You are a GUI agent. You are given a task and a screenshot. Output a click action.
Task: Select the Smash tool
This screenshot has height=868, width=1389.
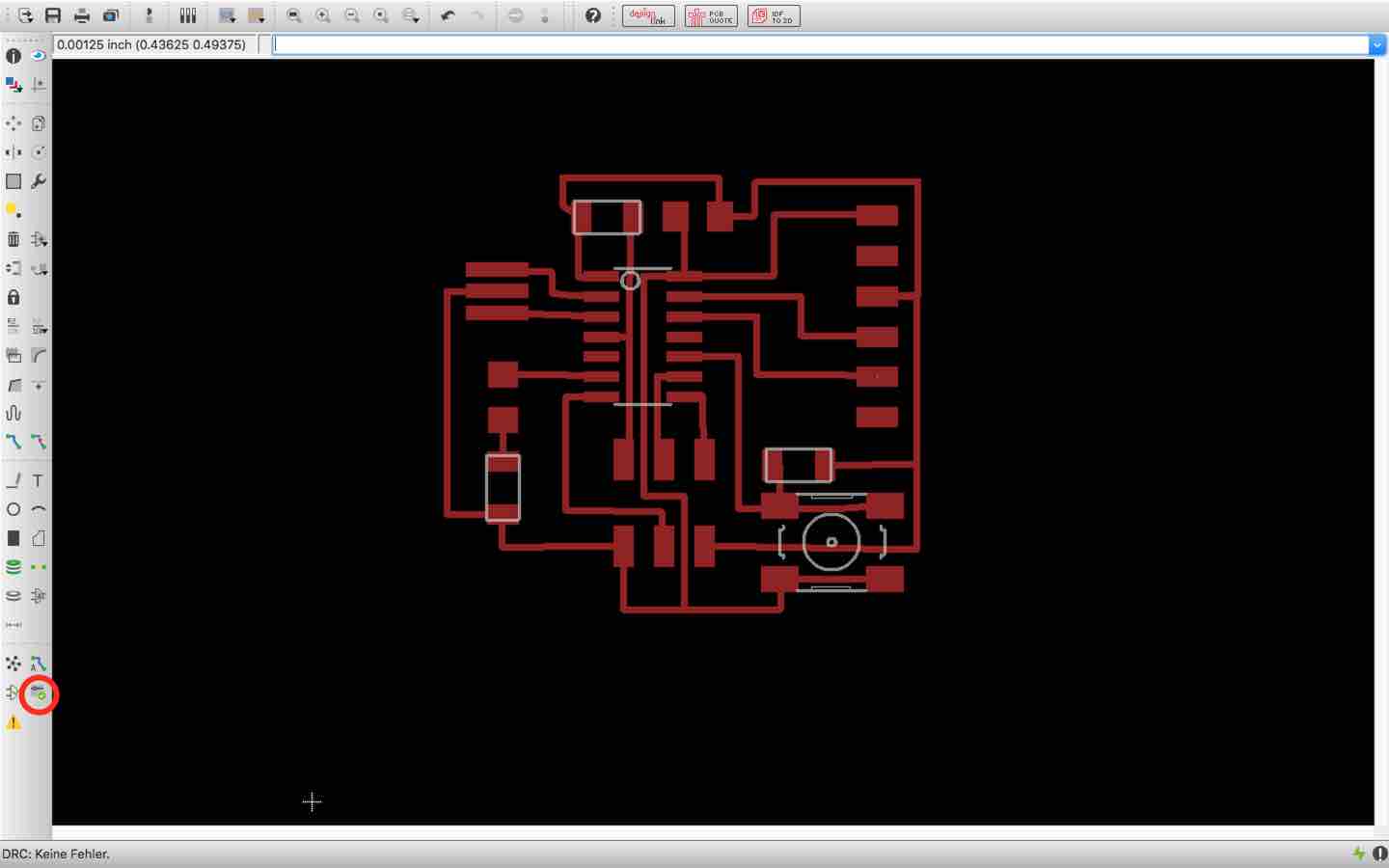[x=14, y=355]
